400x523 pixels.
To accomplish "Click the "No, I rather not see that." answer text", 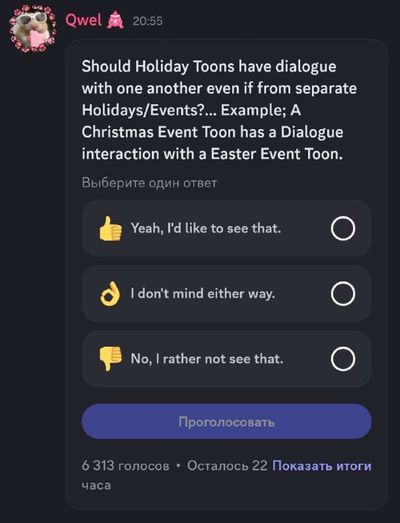I will pos(207,359).
